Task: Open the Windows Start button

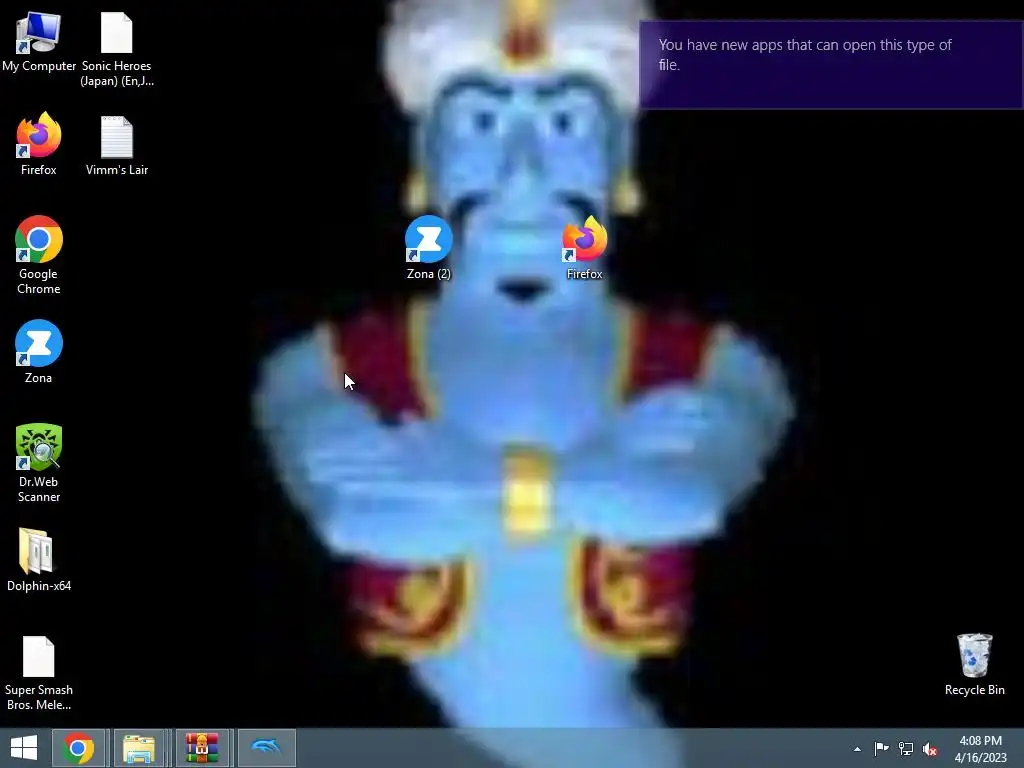Action: point(24,748)
